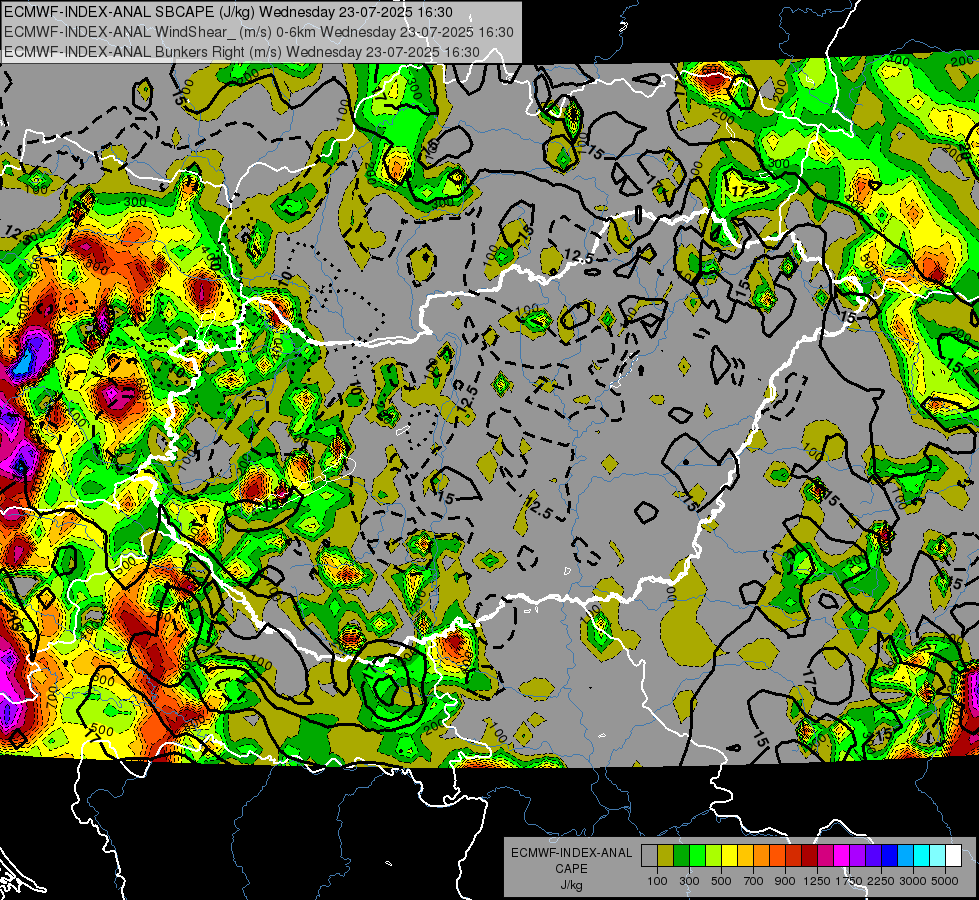The height and width of the screenshot is (900, 979).
Task: Click the Bunkers Right (m/s) title line
Action: [x=242, y=52]
